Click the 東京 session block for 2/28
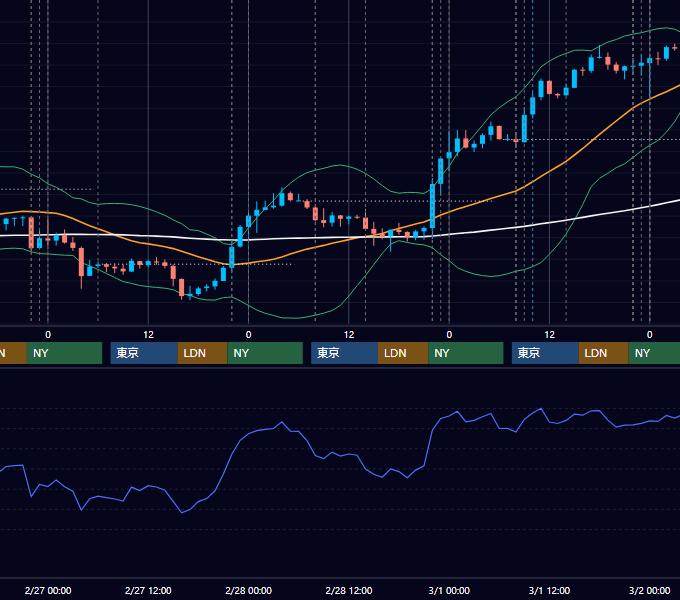This screenshot has width=680, height=600. click(x=344, y=353)
